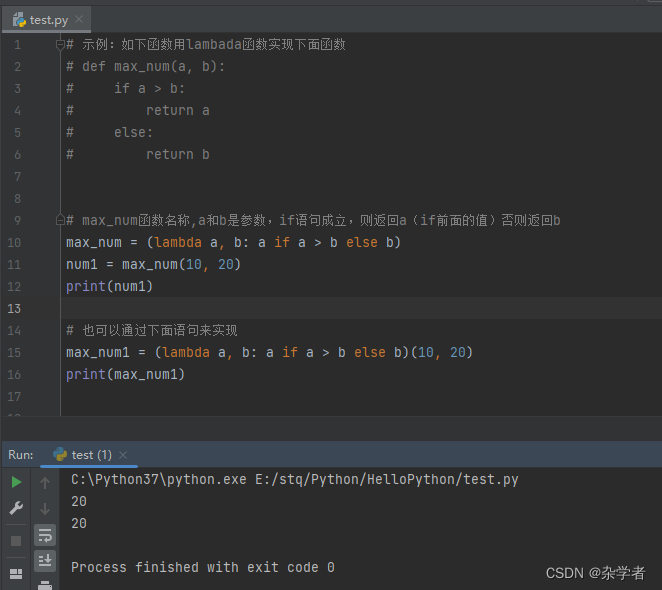Jump up the stack trace arrow
This screenshot has height=590, width=662.
[x=45, y=482]
